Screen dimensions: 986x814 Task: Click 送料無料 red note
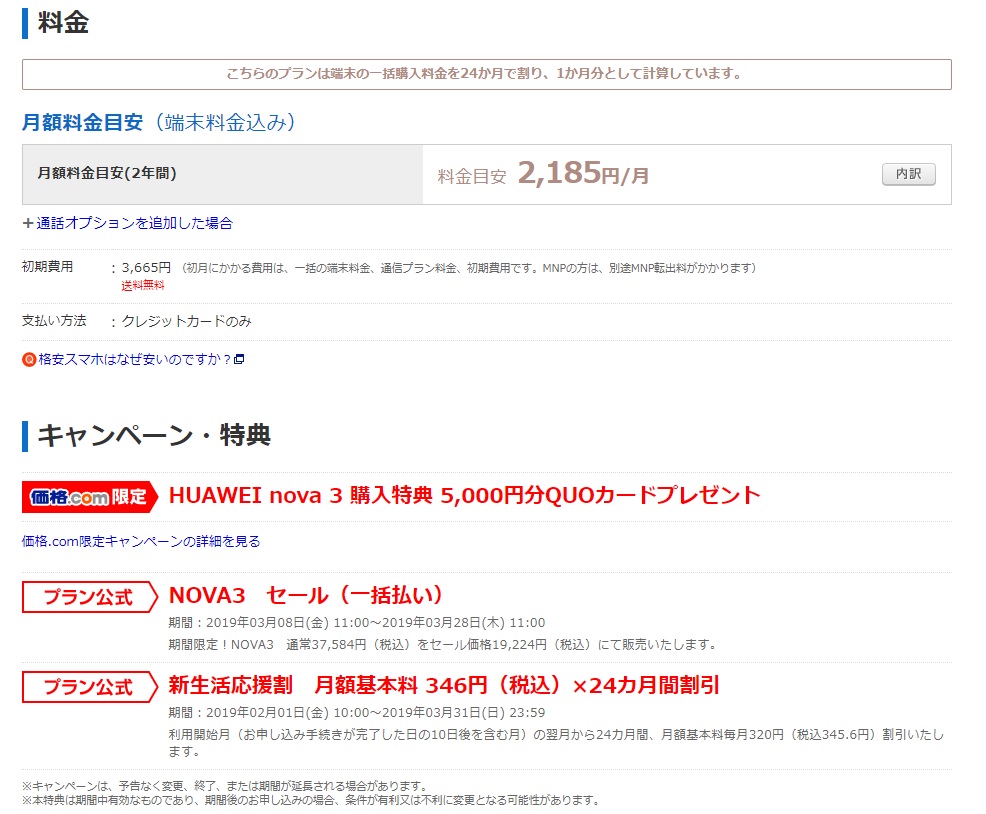pyautogui.click(x=143, y=286)
